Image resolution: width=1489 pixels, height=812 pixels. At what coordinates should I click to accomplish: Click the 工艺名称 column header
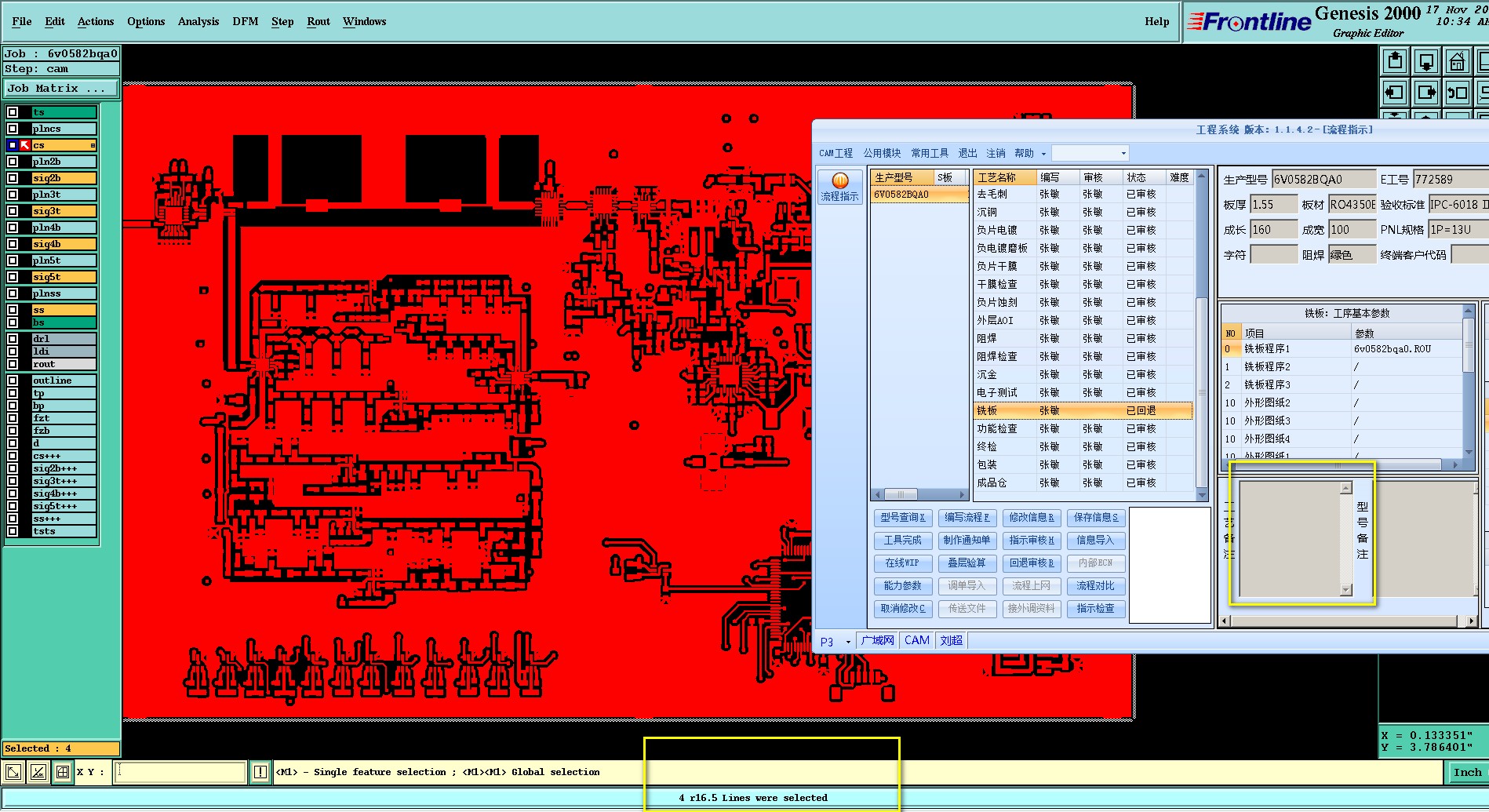tap(1004, 177)
